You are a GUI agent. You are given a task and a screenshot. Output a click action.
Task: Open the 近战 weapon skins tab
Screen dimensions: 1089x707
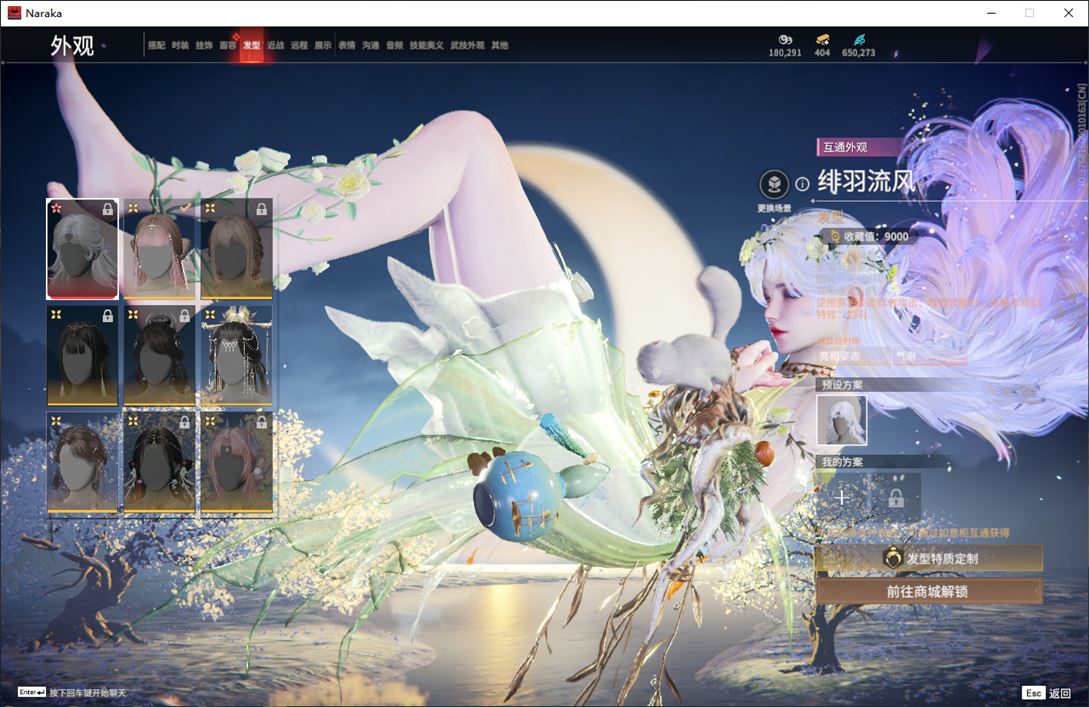pyautogui.click(x=276, y=45)
